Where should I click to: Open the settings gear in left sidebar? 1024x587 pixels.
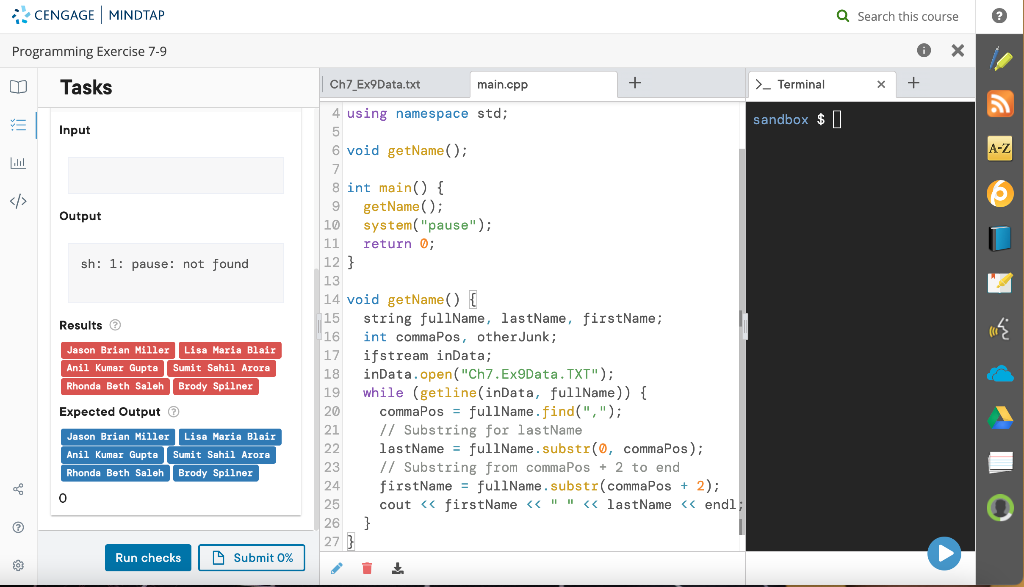(x=18, y=565)
